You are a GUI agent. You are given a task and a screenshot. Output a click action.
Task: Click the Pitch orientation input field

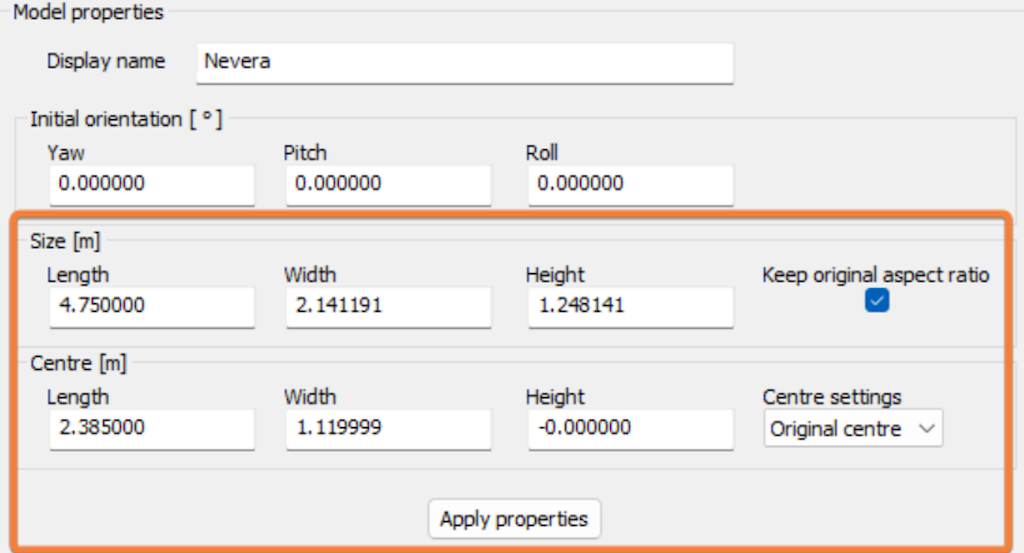pos(389,184)
